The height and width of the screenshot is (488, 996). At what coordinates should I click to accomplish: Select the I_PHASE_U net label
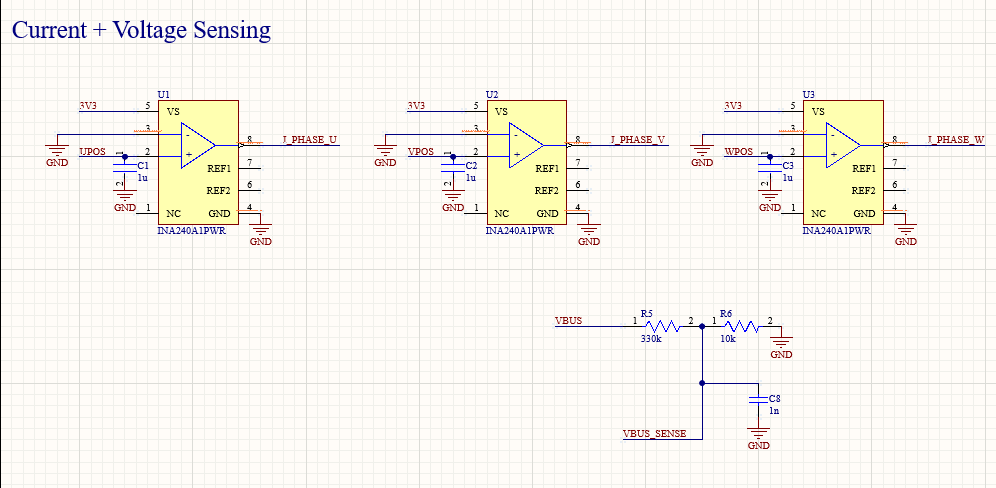(x=309, y=140)
